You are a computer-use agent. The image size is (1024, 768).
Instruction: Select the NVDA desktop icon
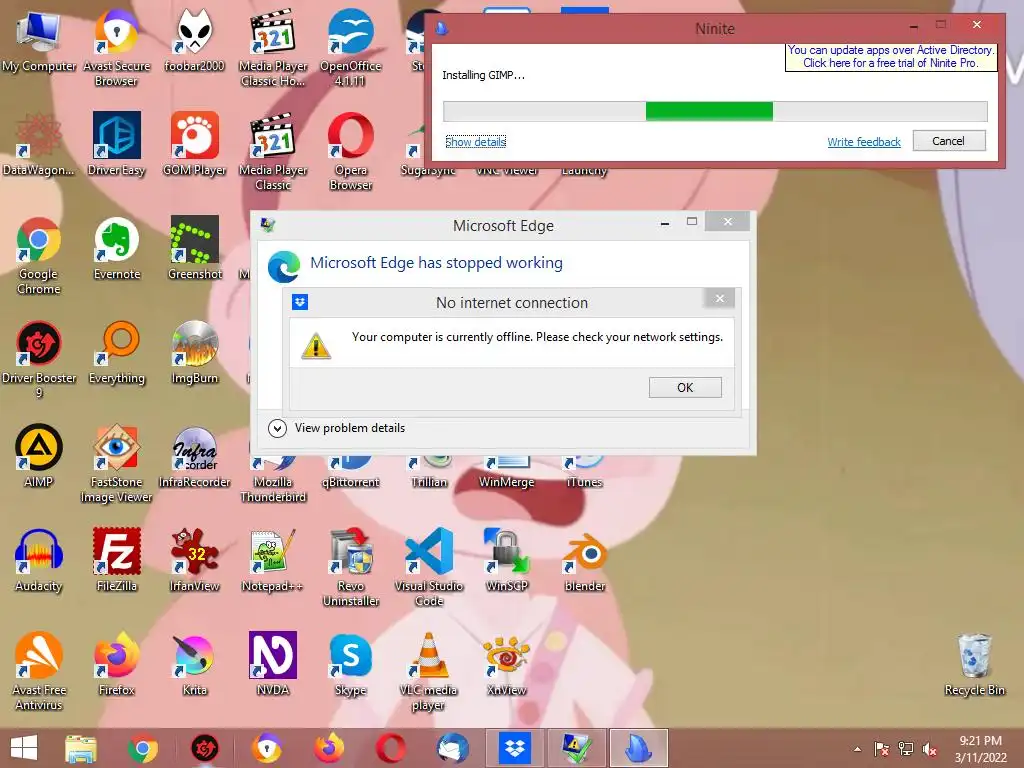pyautogui.click(x=273, y=664)
